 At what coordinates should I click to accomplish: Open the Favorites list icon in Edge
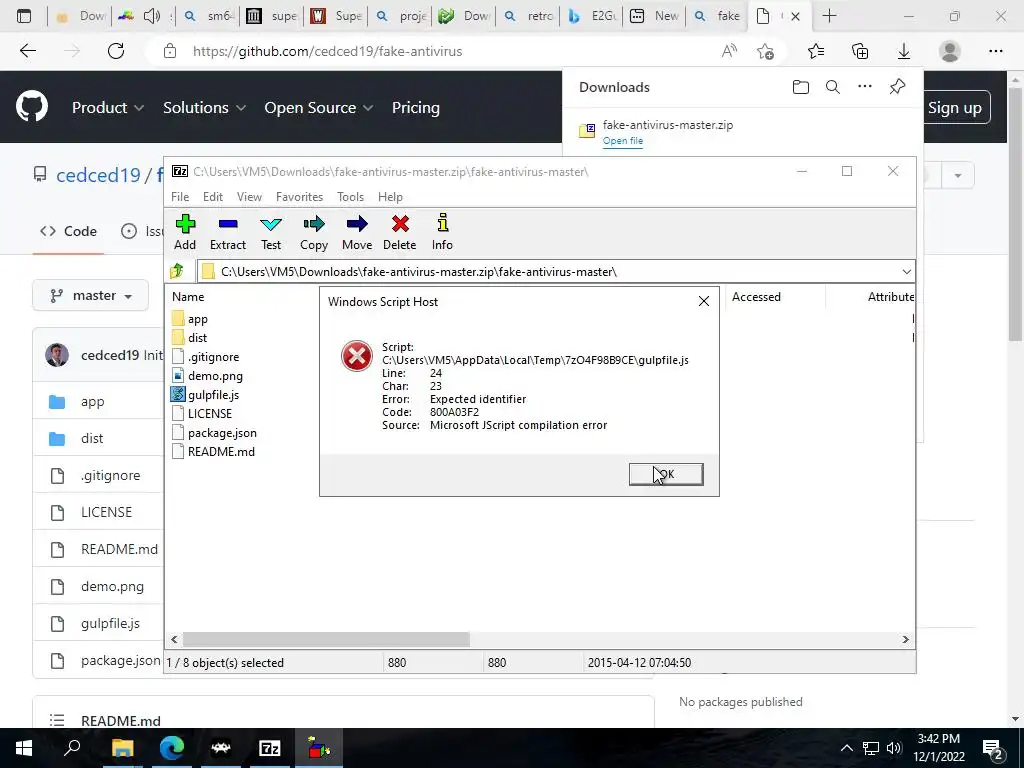(x=816, y=51)
